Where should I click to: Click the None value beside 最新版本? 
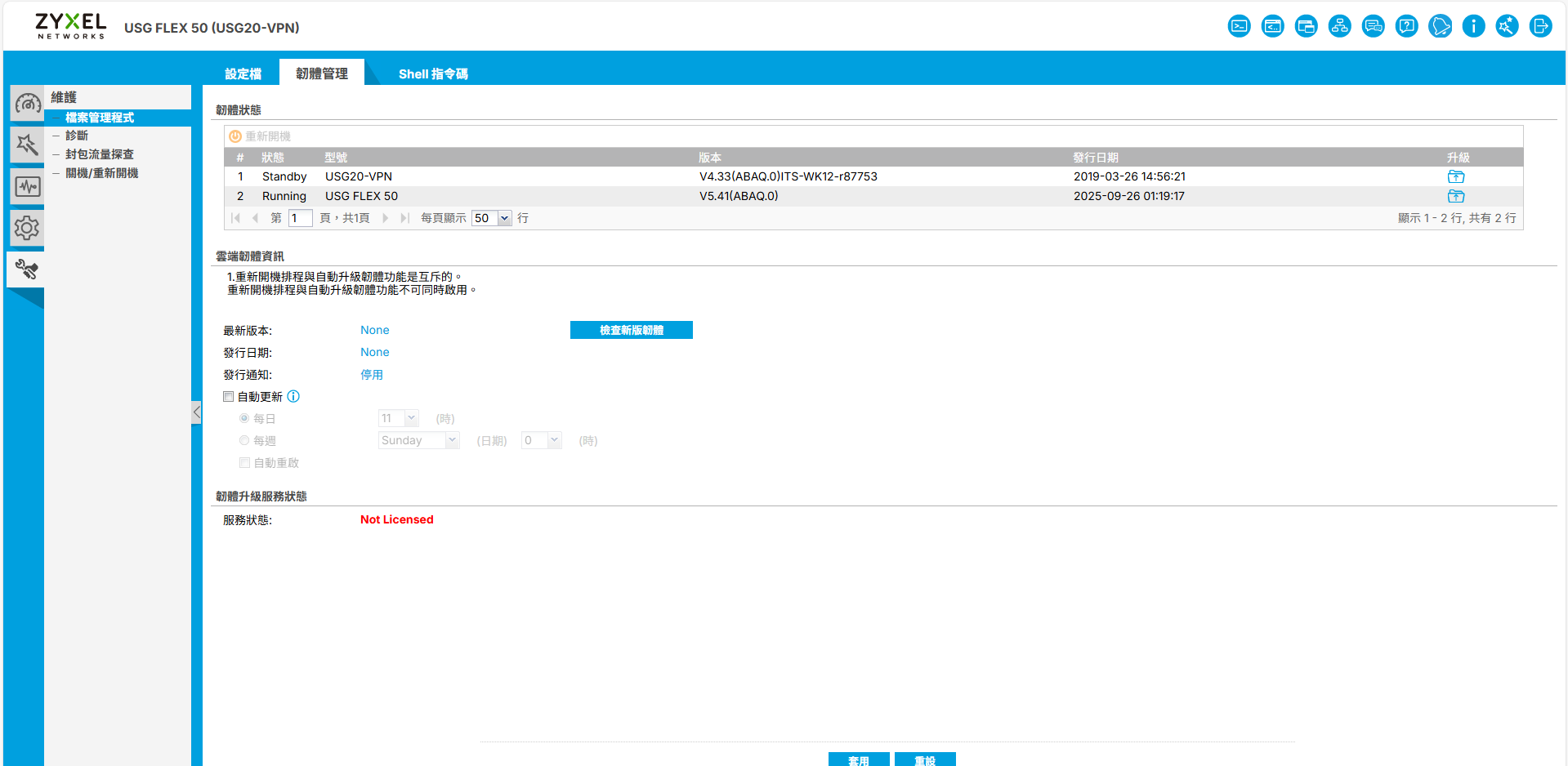click(x=375, y=330)
